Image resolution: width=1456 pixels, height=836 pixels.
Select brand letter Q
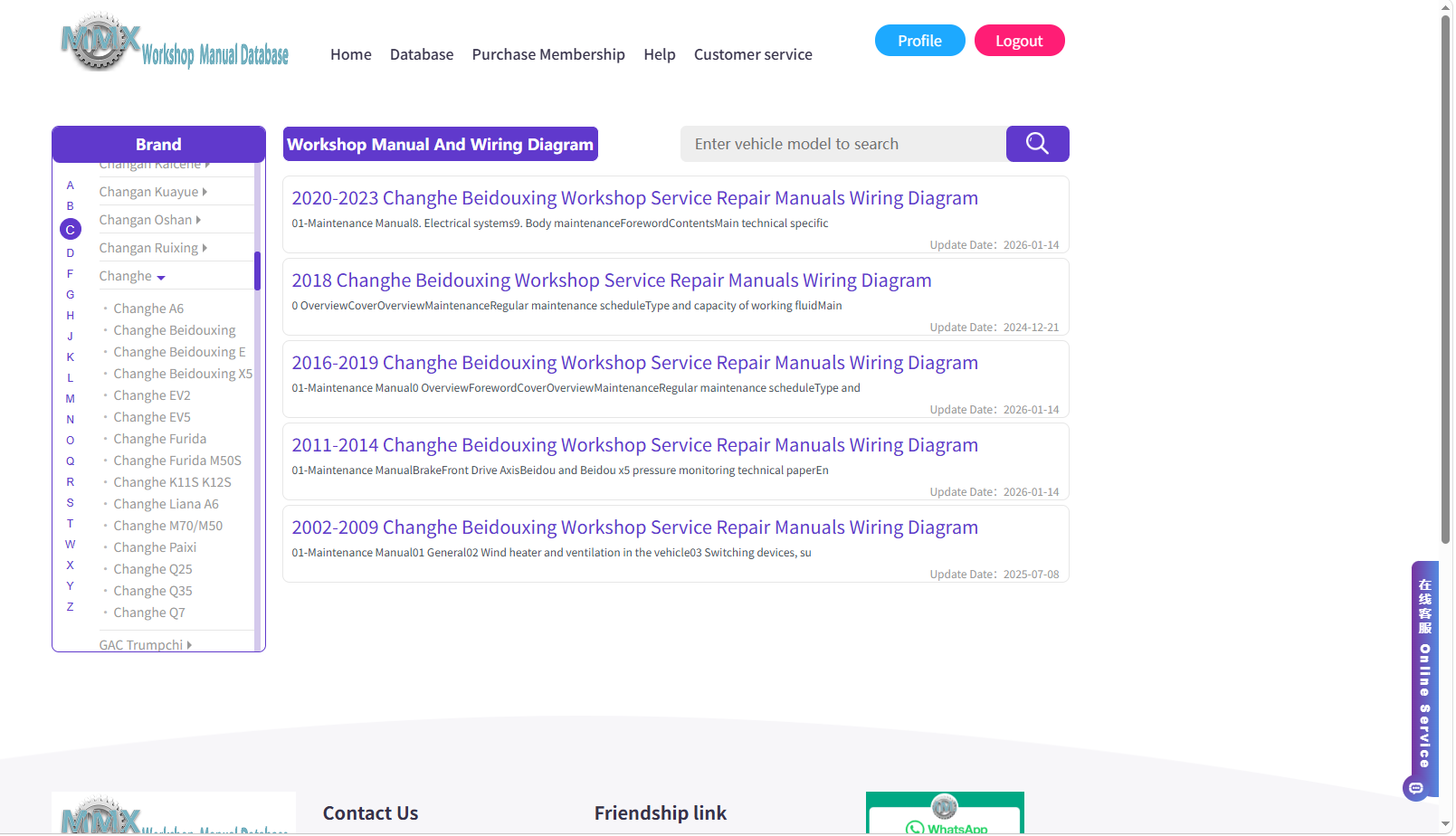(71, 461)
